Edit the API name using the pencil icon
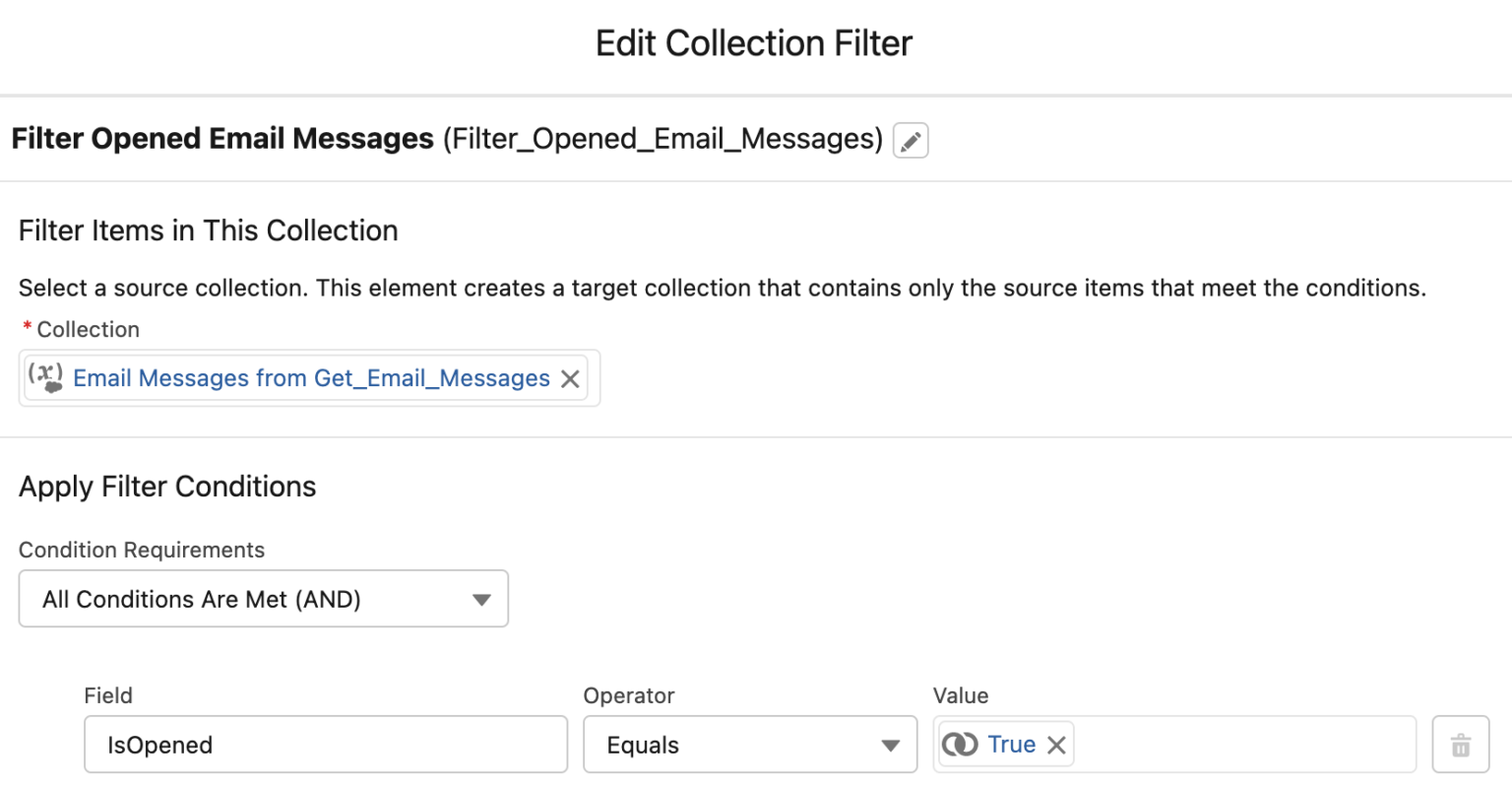 point(910,140)
